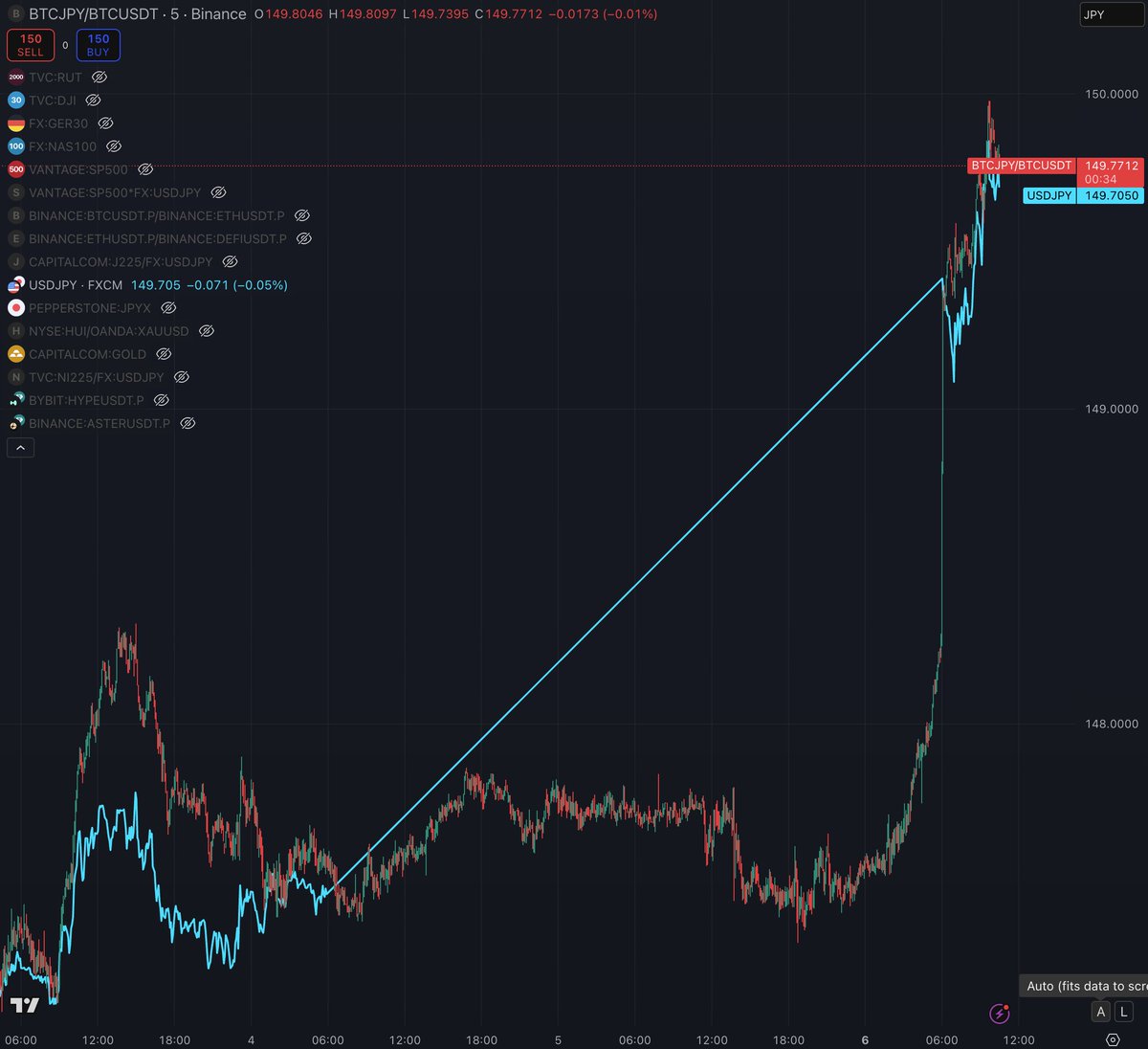Toggle eye for VANTAGE:SP500*FX:USDJPY
Image resolution: width=1148 pixels, height=1049 pixels.
point(218,192)
